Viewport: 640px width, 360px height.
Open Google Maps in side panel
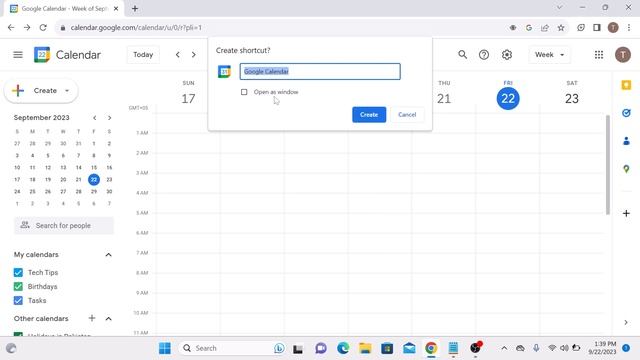coord(626,169)
